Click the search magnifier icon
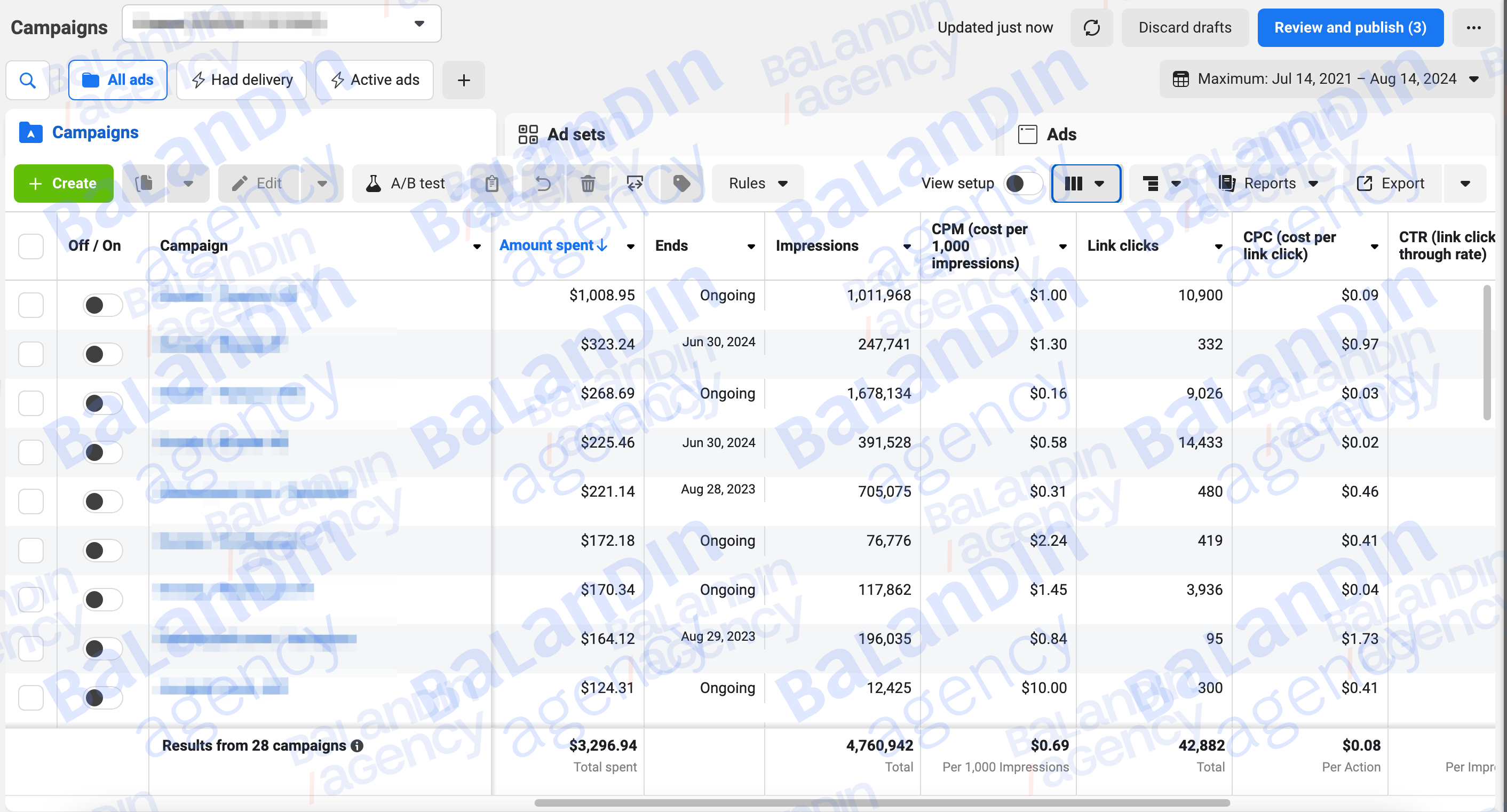This screenshot has width=1507, height=812. pos(28,79)
